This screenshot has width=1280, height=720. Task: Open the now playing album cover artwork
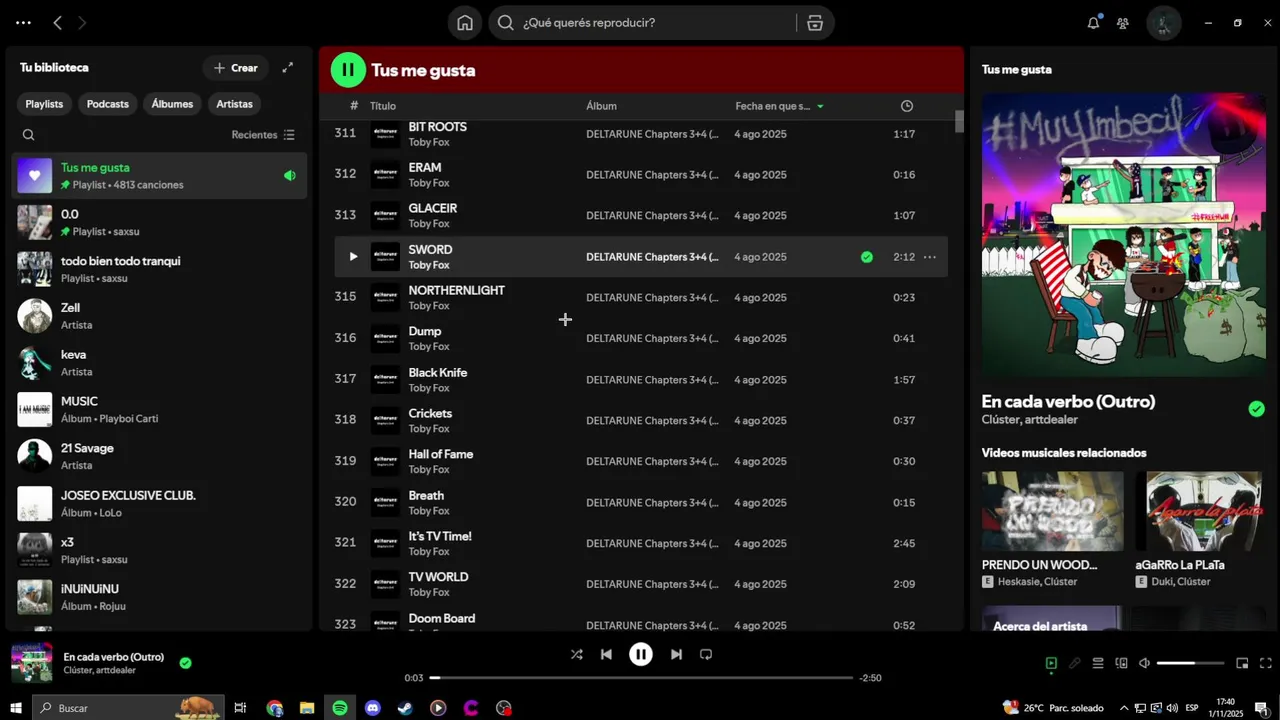[x=1124, y=236]
